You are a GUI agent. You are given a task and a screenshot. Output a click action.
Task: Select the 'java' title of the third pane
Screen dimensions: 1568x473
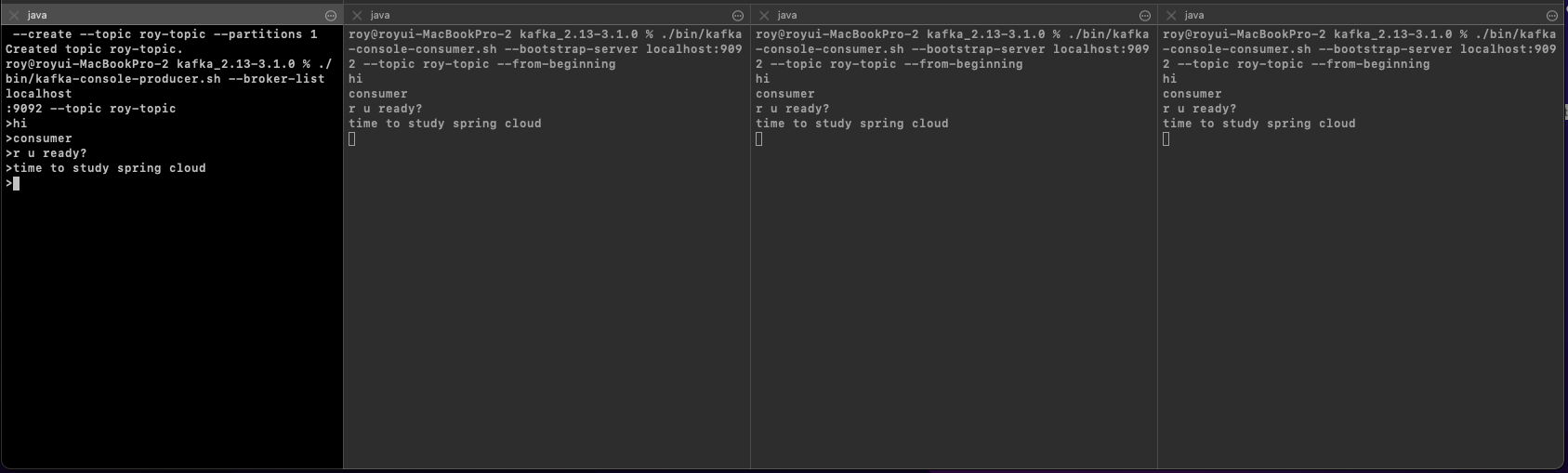787,16
